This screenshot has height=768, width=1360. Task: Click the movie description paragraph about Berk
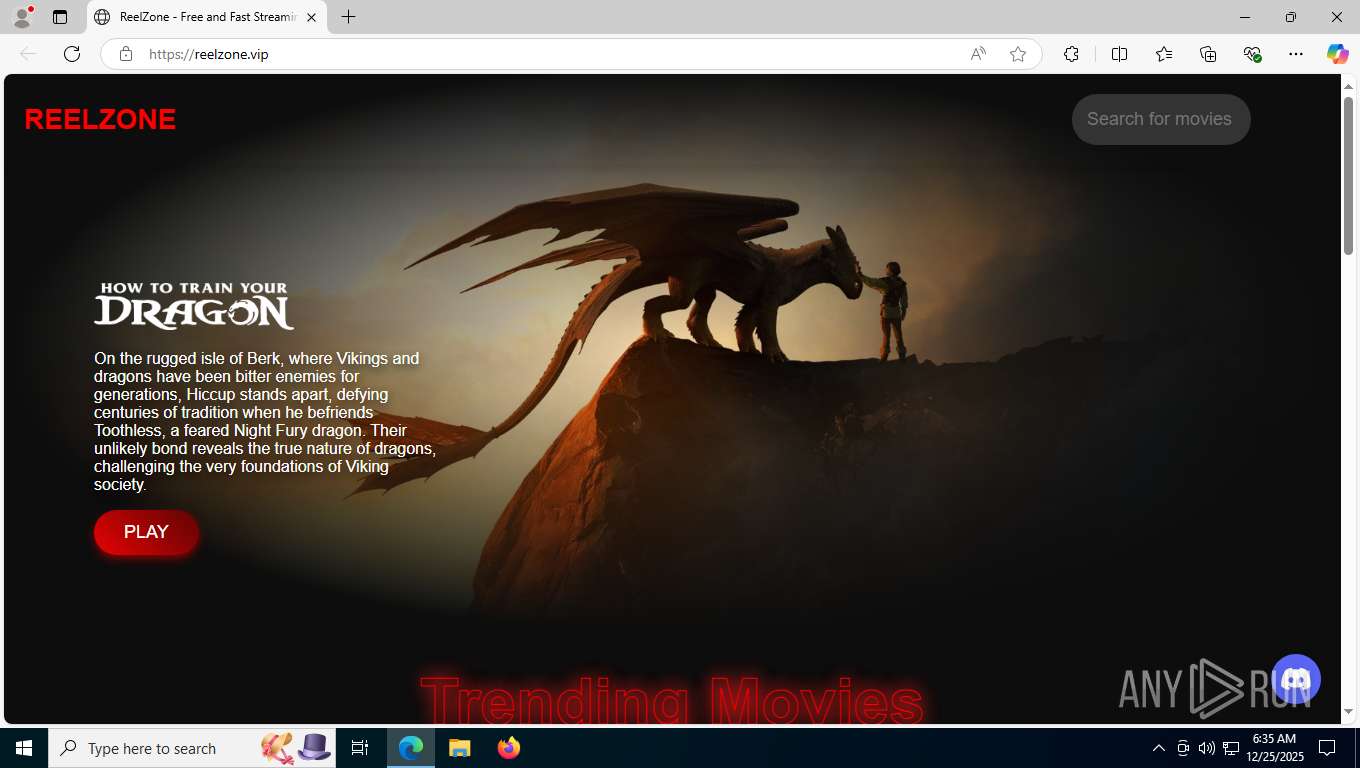click(x=265, y=421)
